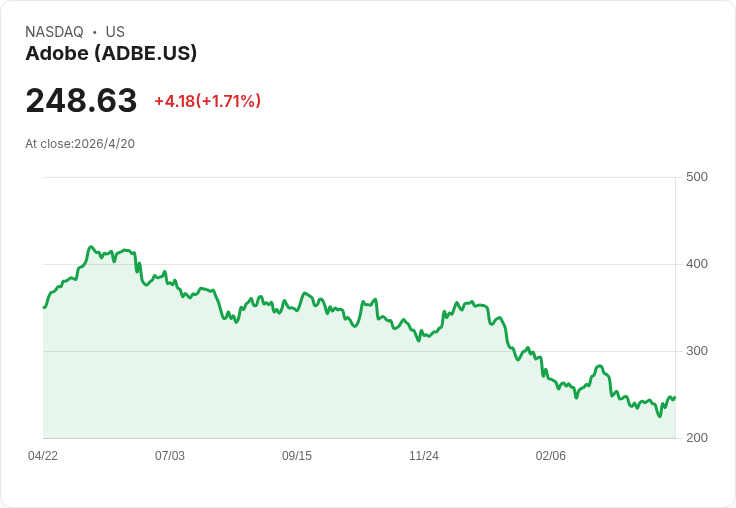Viewport: 736px width, 508px height.
Task: Click the dot separator between NASDAQ and US
Action: point(94,32)
